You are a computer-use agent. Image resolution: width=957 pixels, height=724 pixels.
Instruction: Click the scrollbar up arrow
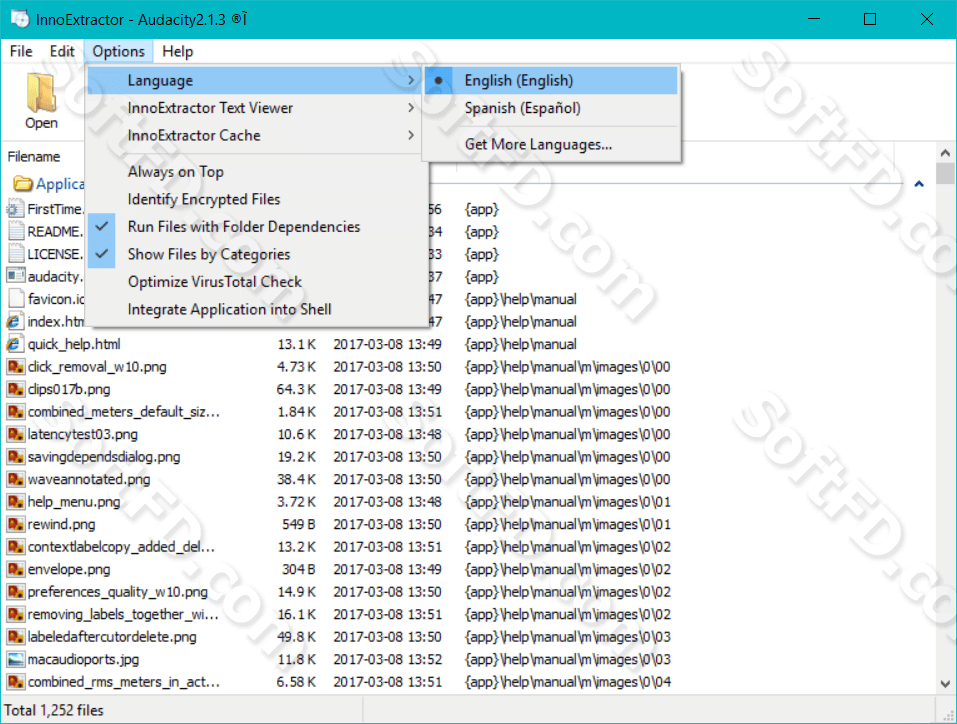945,153
